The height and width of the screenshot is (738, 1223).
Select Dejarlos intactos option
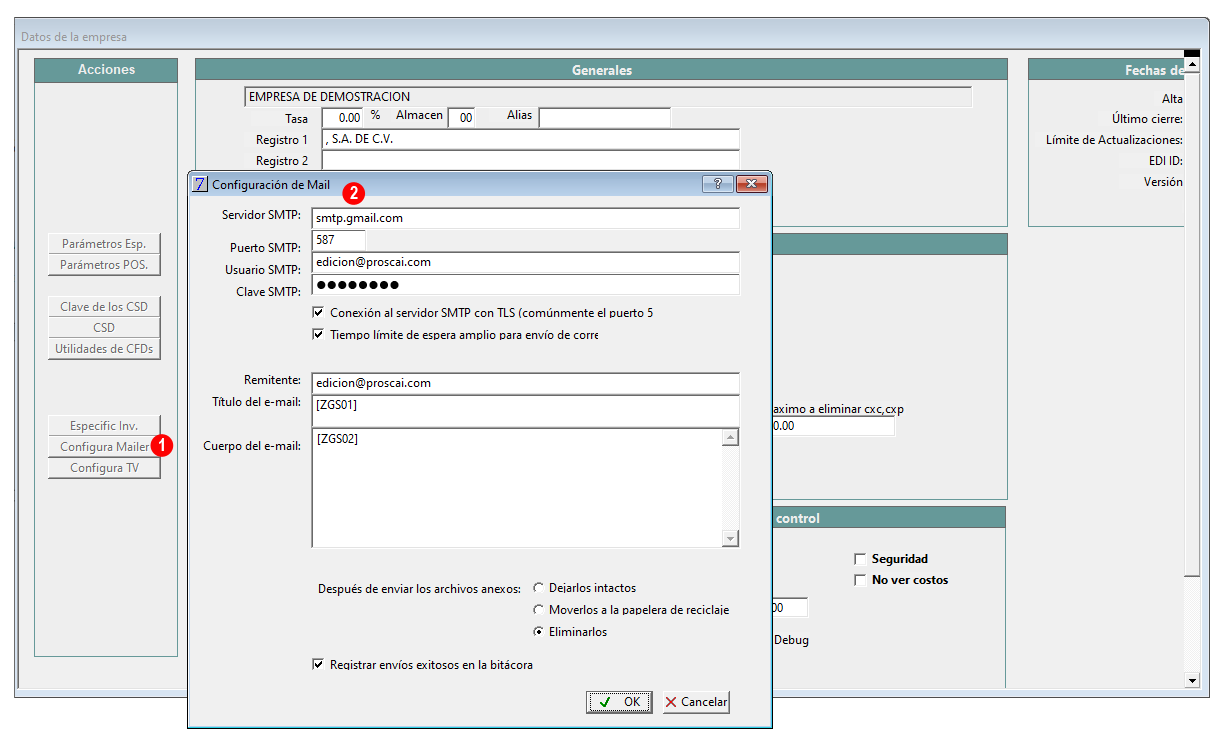click(539, 588)
